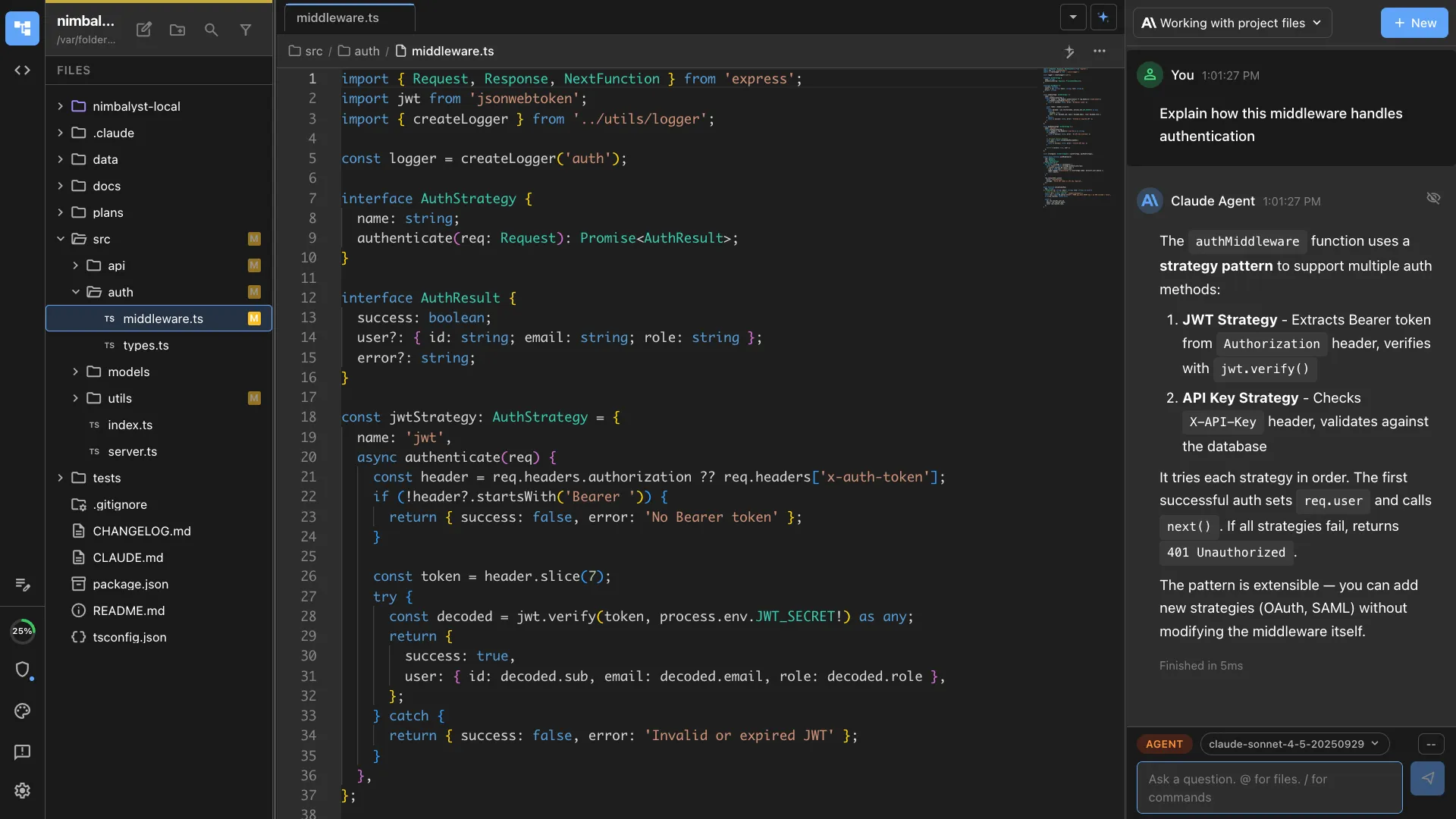Click the new folder icon in files header
The height and width of the screenshot is (819, 1456).
click(x=177, y=30)
